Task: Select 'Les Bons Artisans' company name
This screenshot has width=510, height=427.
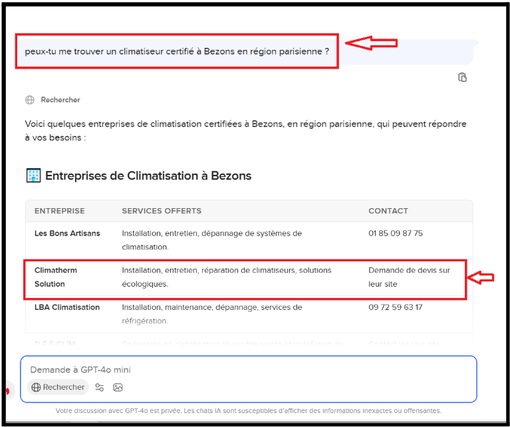Action: point(67,233)
